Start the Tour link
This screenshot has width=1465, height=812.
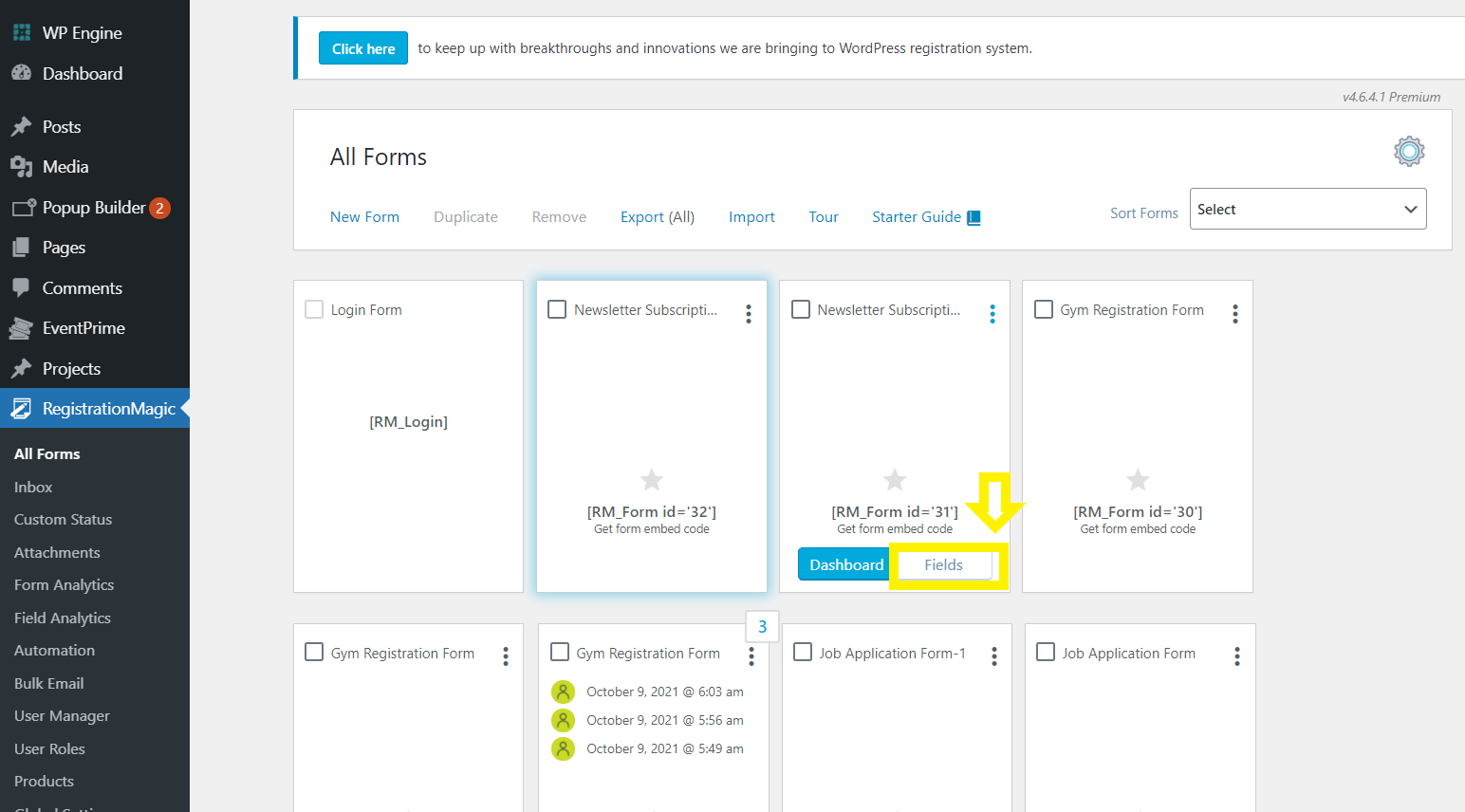(x=824, y=217)
